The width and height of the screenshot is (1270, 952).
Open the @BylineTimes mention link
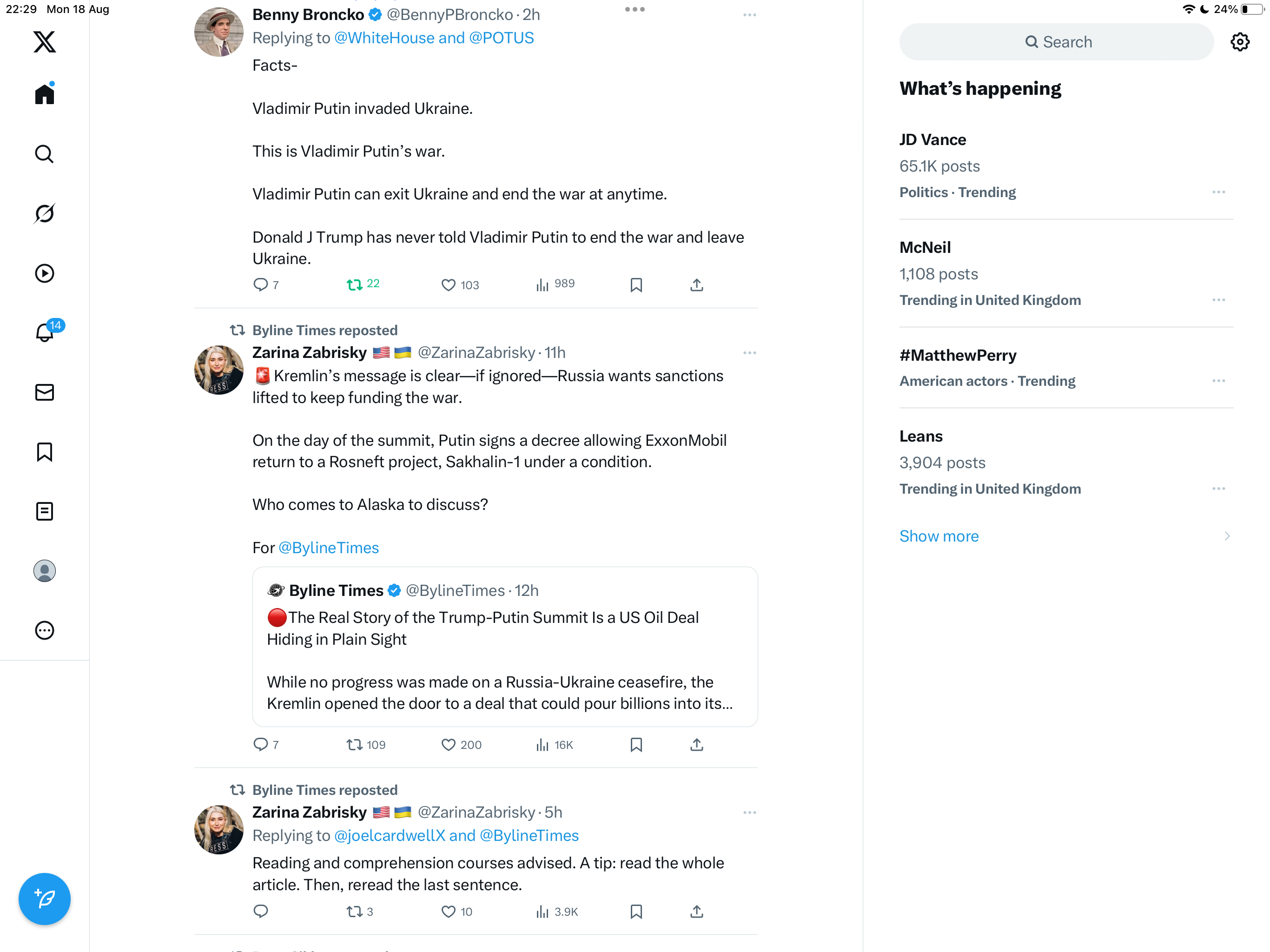(x=328, y=548)
